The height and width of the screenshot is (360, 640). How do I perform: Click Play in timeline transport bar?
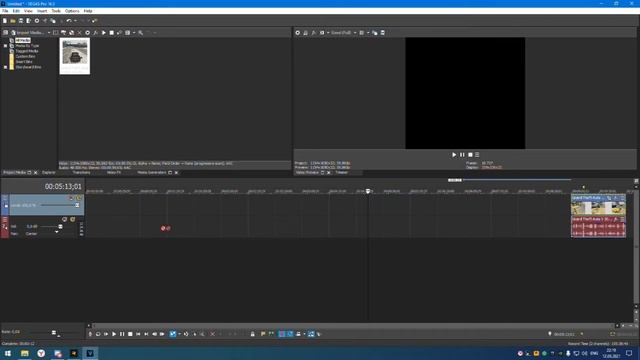click(114, 334)
